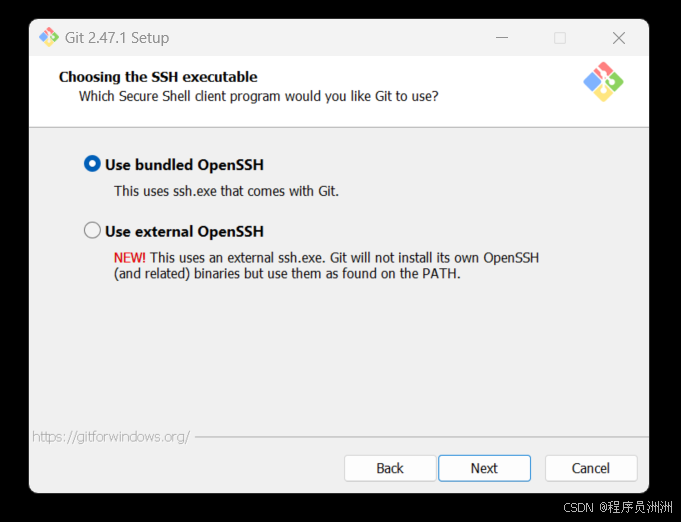
Task: Cancel the Git installation
Action: point(591,468)
